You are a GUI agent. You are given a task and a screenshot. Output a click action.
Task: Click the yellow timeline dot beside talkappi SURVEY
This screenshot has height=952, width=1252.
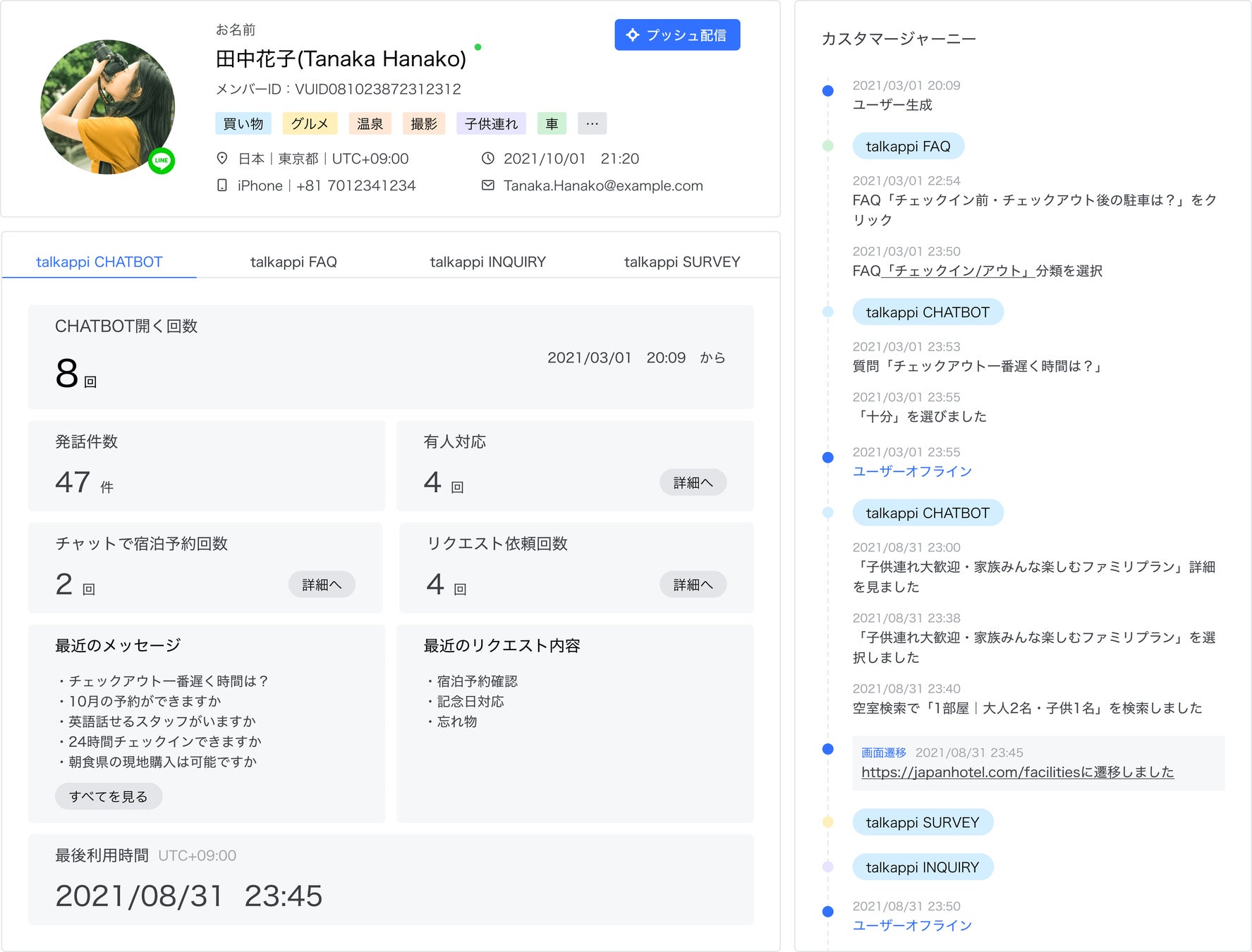click(x=828, y=822)
